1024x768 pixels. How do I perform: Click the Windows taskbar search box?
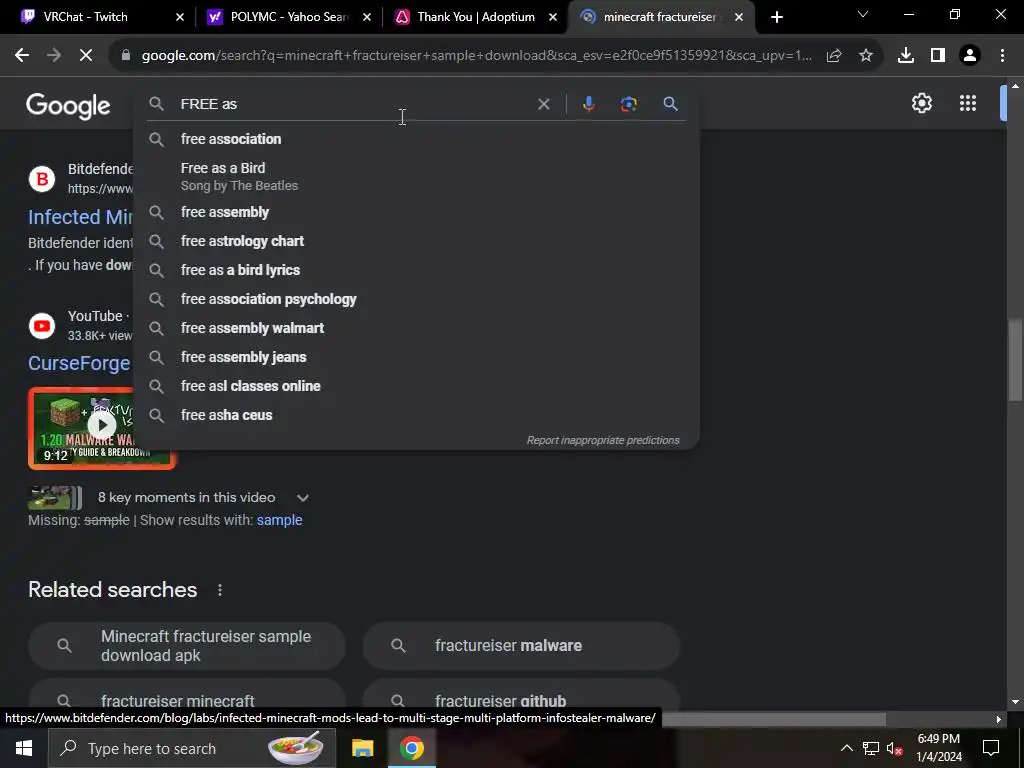(192, 748)
